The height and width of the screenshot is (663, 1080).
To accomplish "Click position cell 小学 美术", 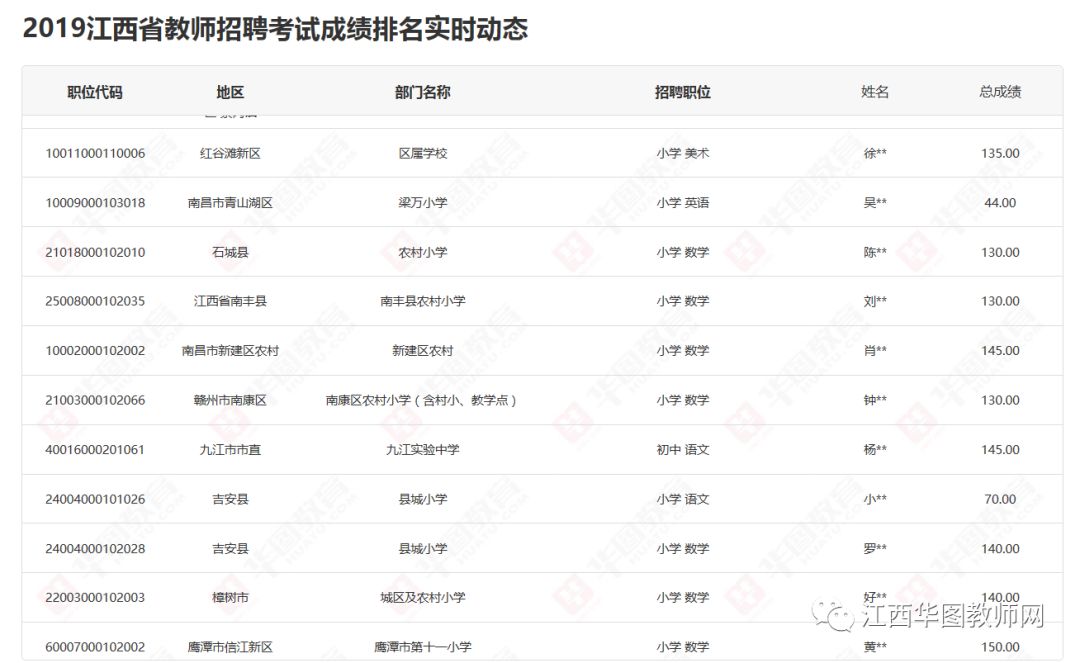I will (x=683, y=154).
